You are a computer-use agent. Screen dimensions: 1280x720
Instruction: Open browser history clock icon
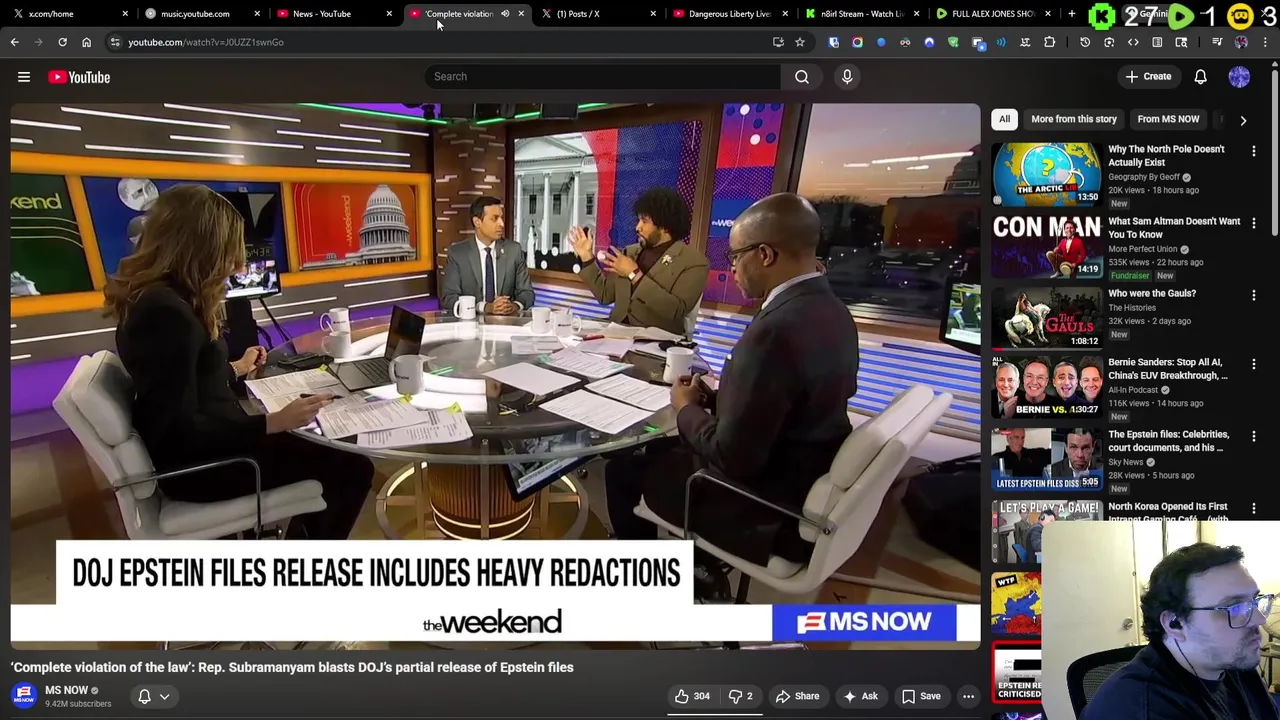[x=1085, y=42]
